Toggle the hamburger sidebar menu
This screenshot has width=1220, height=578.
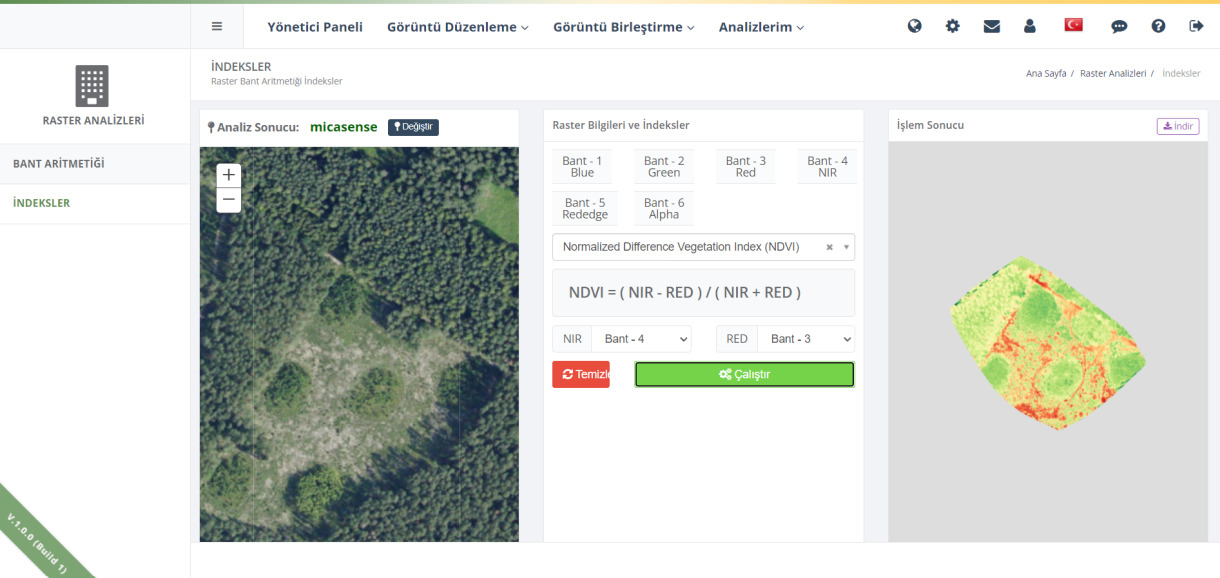coord(217,27)
